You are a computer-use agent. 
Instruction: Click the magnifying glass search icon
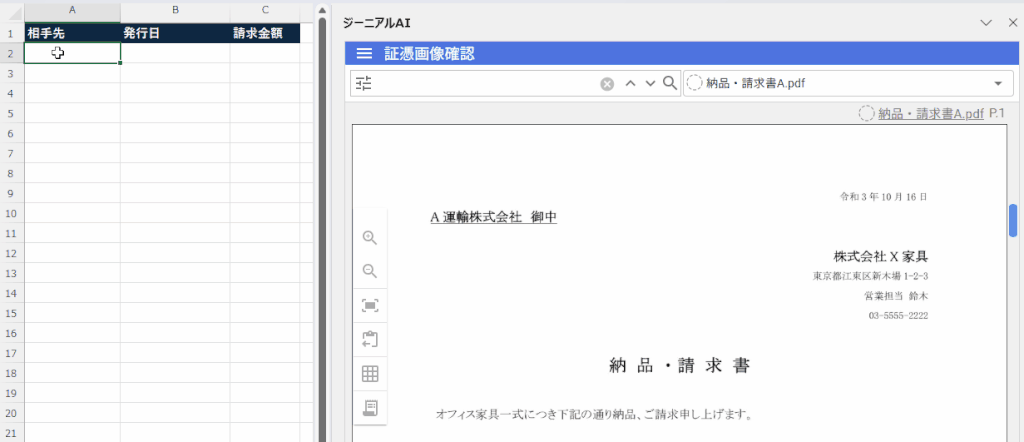pyautogui.click(x=670, y=83)
